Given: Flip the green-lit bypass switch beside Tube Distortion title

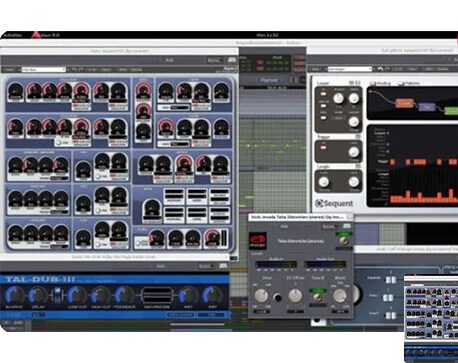Looking at the screenshot, I should tap(344, 240).
